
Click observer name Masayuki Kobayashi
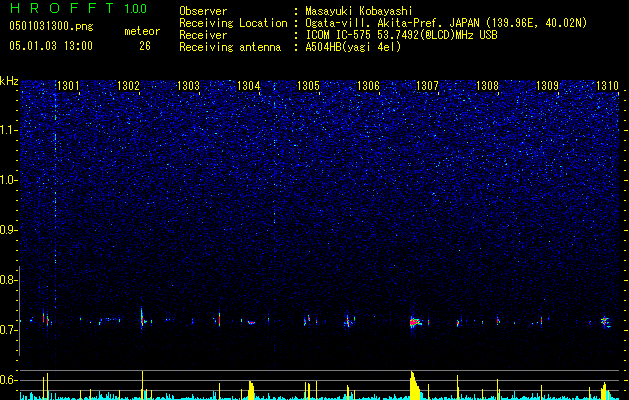pyautogui.click(x=359, y=12)
